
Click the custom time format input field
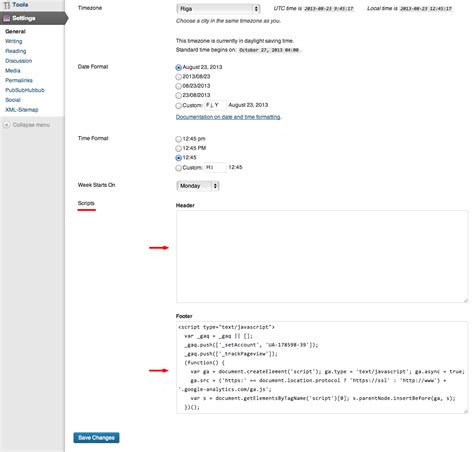click(215, 167)
